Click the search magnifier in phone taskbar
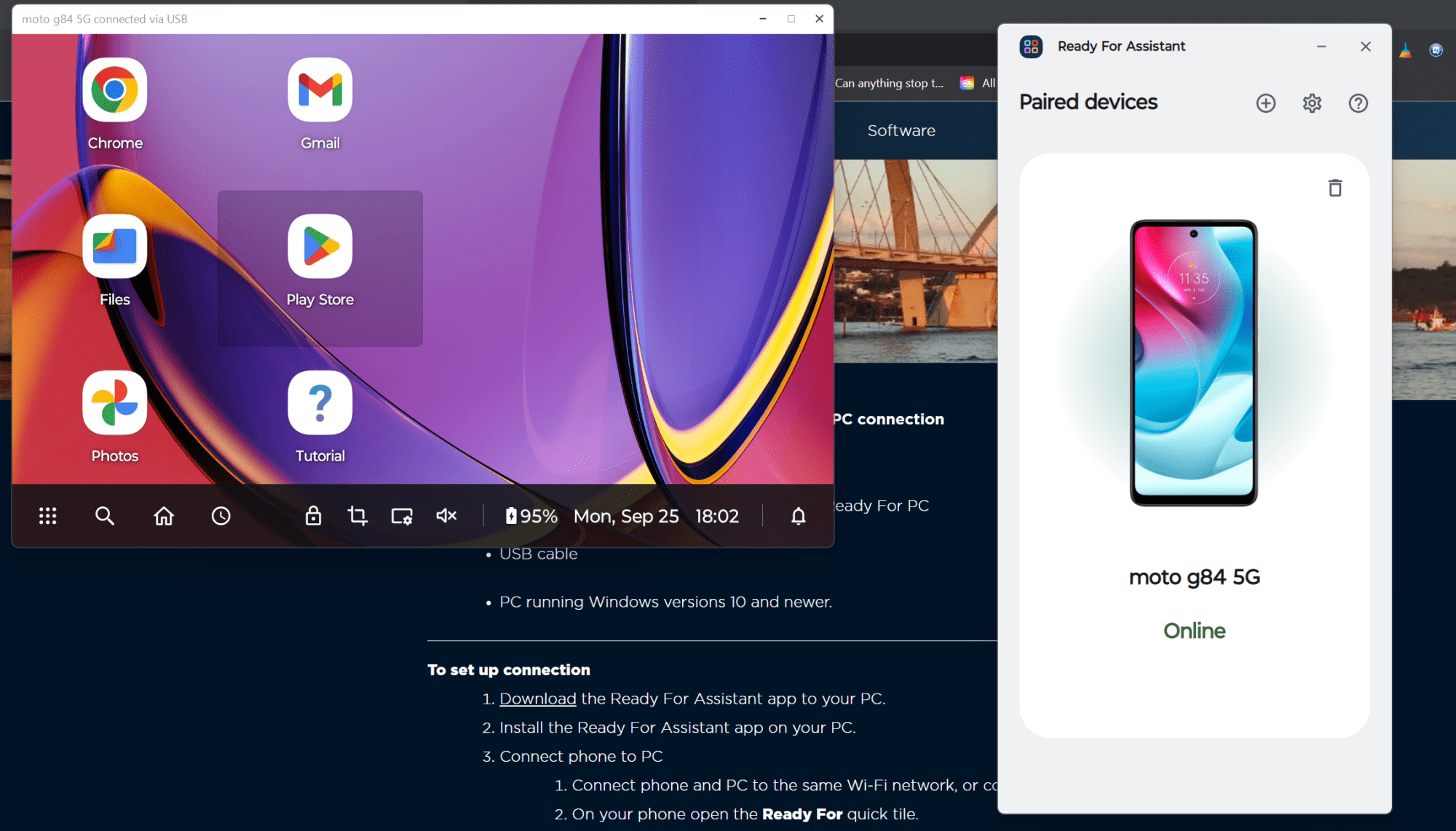The image size is (1456, 831). tap(105, 516)
